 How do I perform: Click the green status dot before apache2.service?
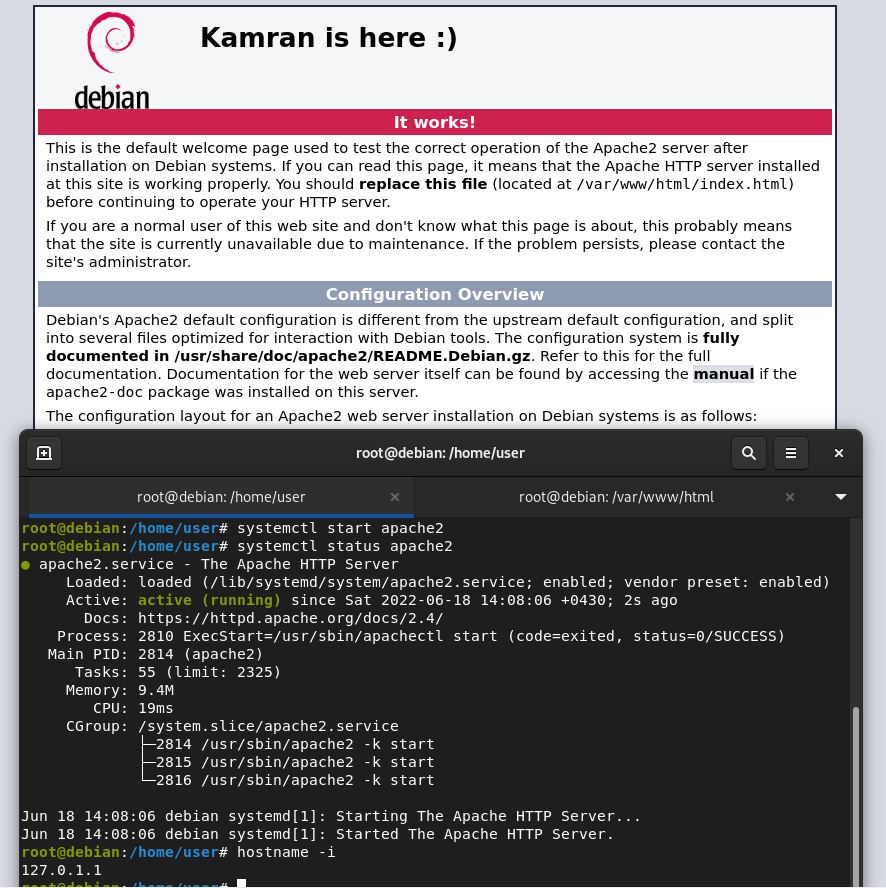[25, 565]
